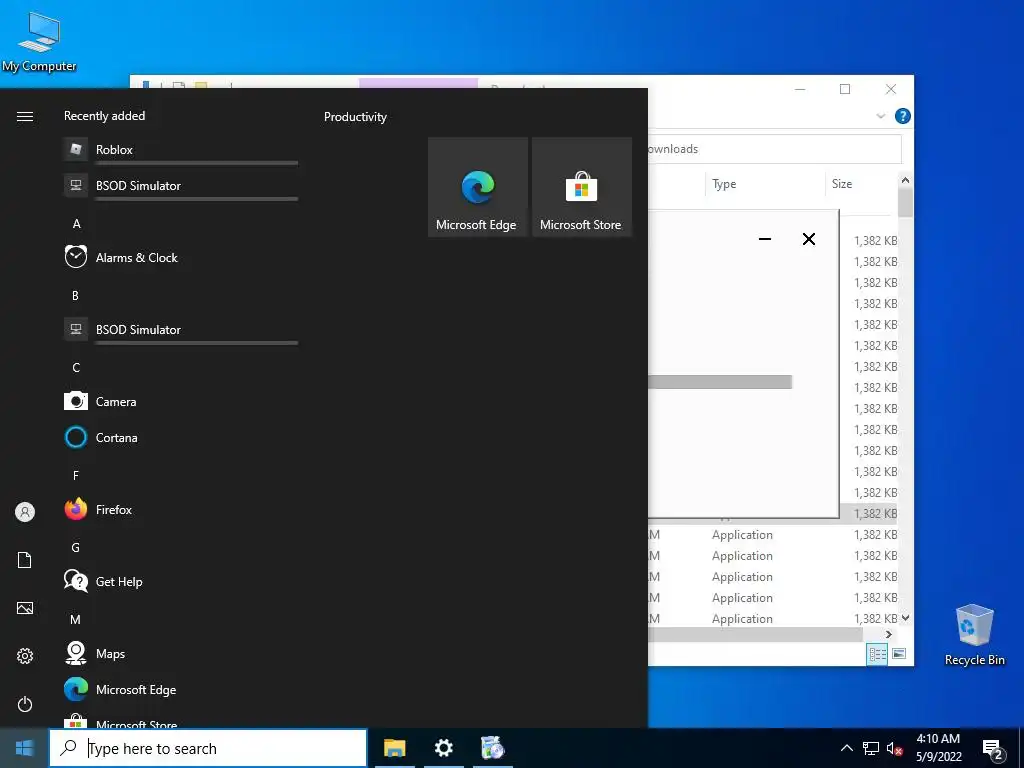The image size is (1024, 768).
Task: Click the dialog's gray progress bar
Action: pyautogui.click(x=720, y=382)
